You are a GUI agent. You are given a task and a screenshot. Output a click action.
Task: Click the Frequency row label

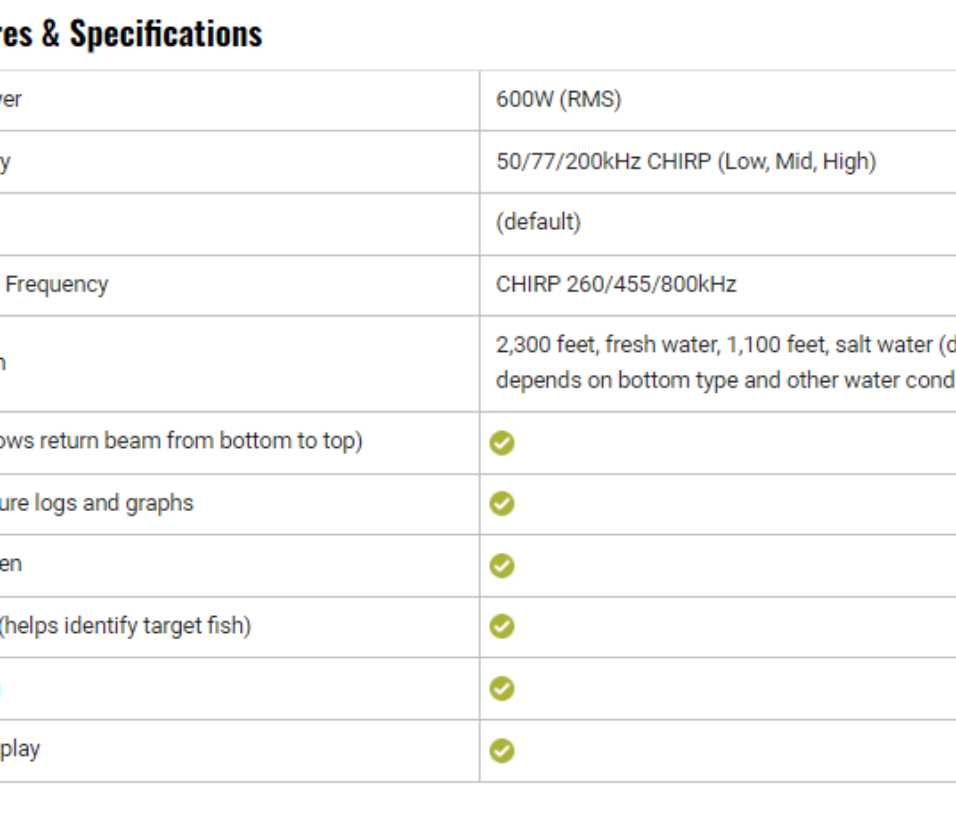click(x=57, y=284)
